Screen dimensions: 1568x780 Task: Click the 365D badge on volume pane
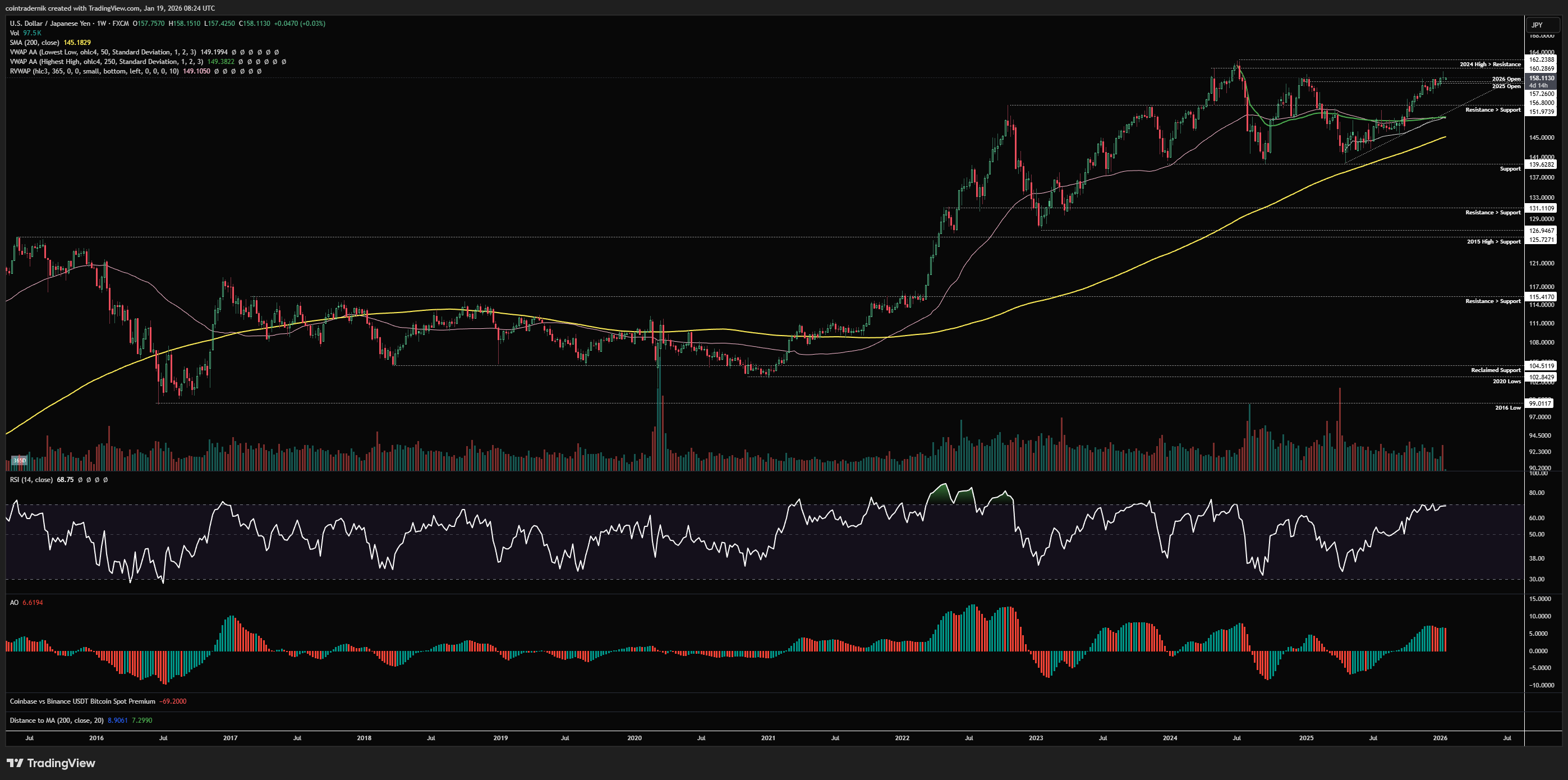tap(20, 460)
